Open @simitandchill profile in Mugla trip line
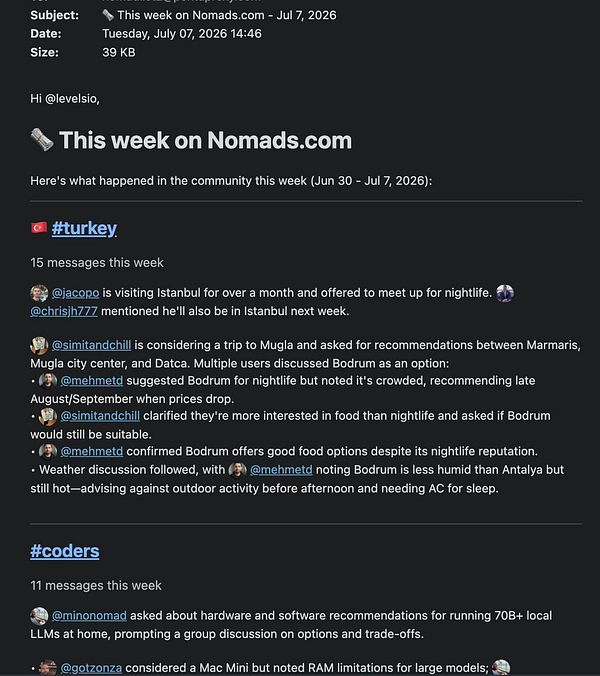Screen dimensions: 600x676 [x=91, y=345]
